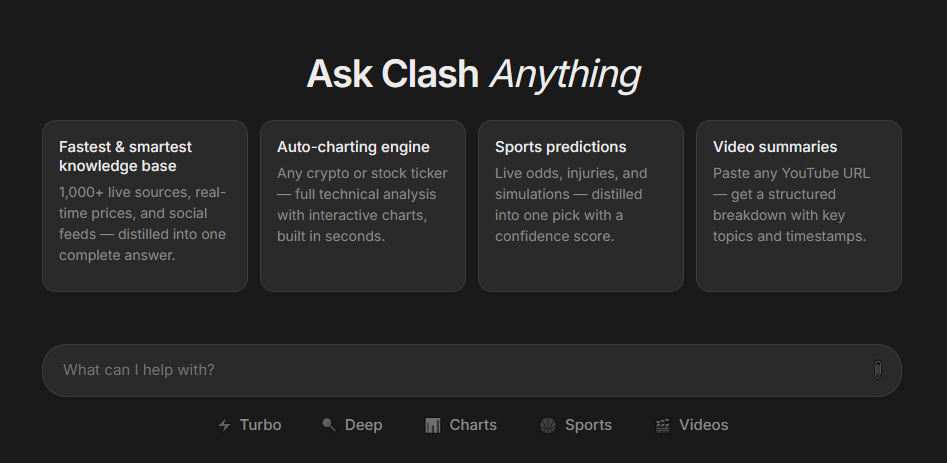Screen dimensions: 947x463
Task: Click the Deep magnifying glass icon
Action: tap(329, 425)
